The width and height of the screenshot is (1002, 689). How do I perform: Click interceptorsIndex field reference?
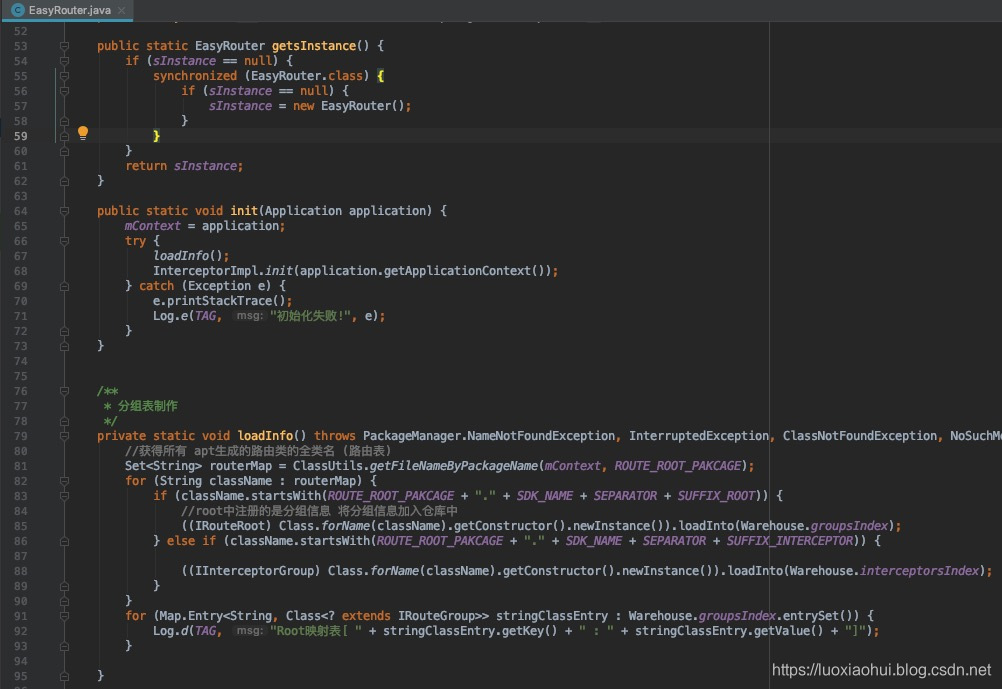pyautogui.click(x=919, y=571)
